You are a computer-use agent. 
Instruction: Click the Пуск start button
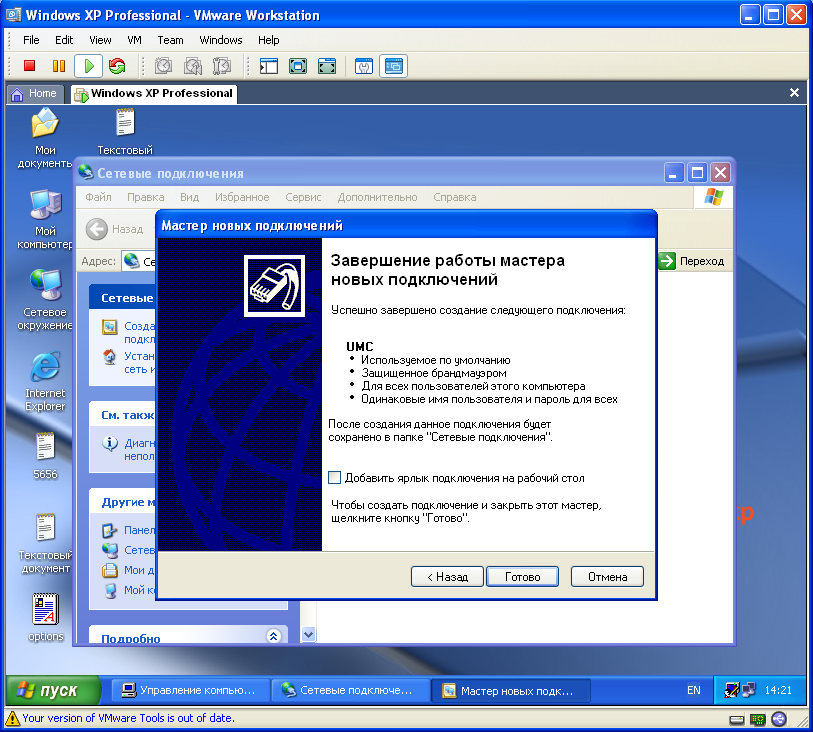click(54, 690)
